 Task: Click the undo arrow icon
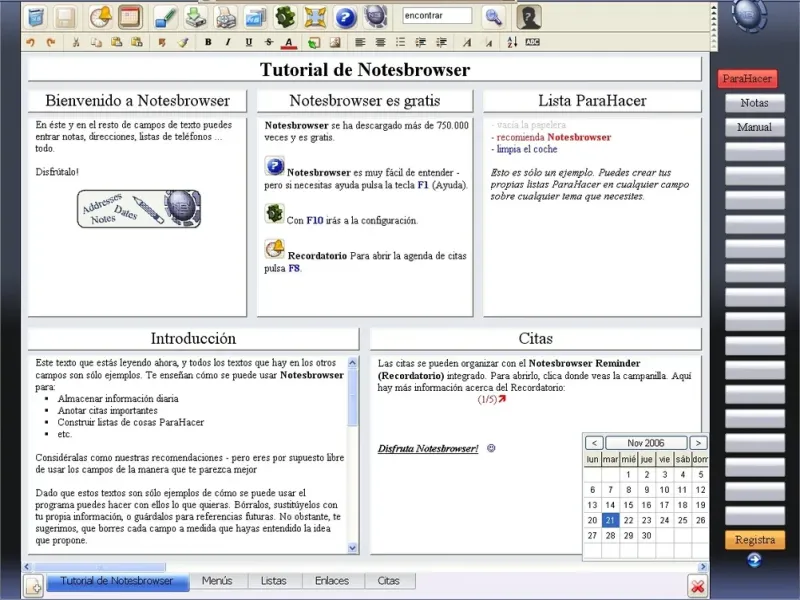(x=30, y=42)
